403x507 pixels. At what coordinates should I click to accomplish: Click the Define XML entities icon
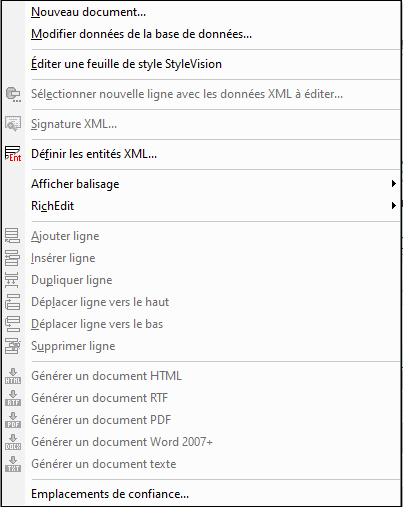[13, 154]
